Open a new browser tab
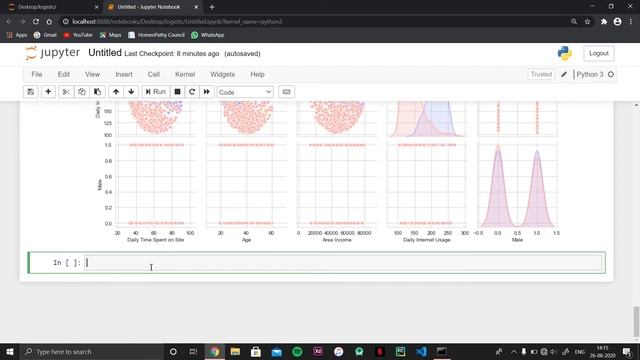The image size is (640, 360). click(212, 7)
